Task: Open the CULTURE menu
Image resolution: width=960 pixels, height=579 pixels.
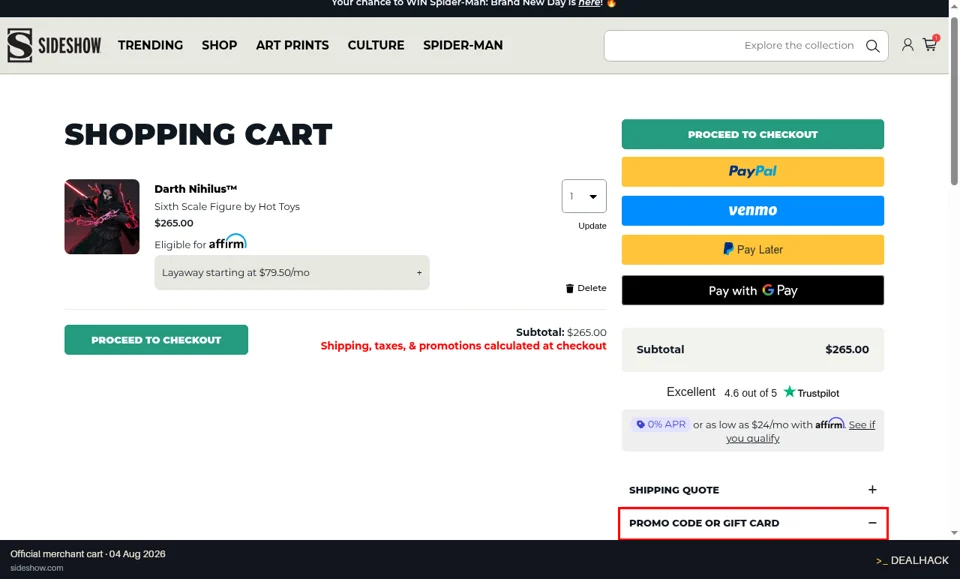Action: (376, 45)
